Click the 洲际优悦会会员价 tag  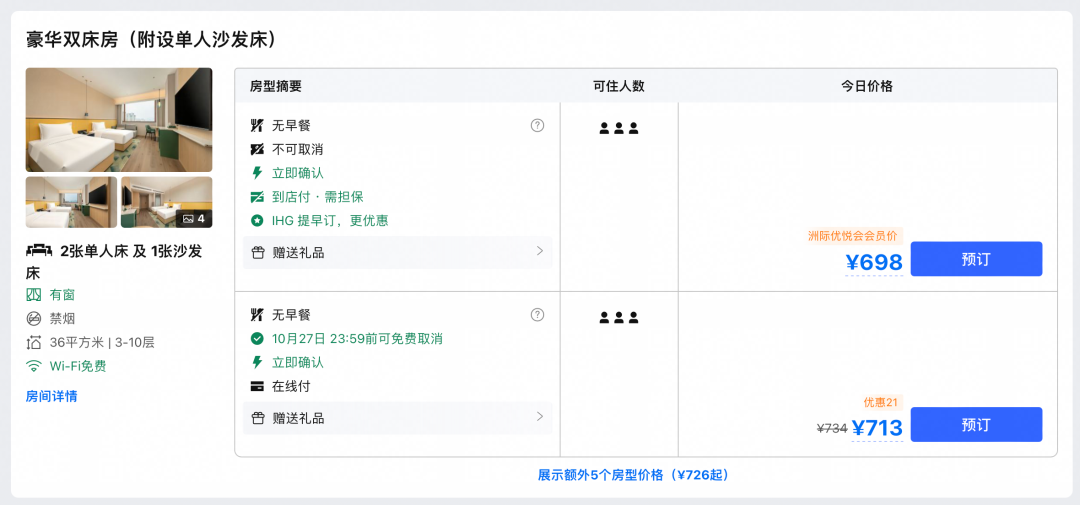853,236
